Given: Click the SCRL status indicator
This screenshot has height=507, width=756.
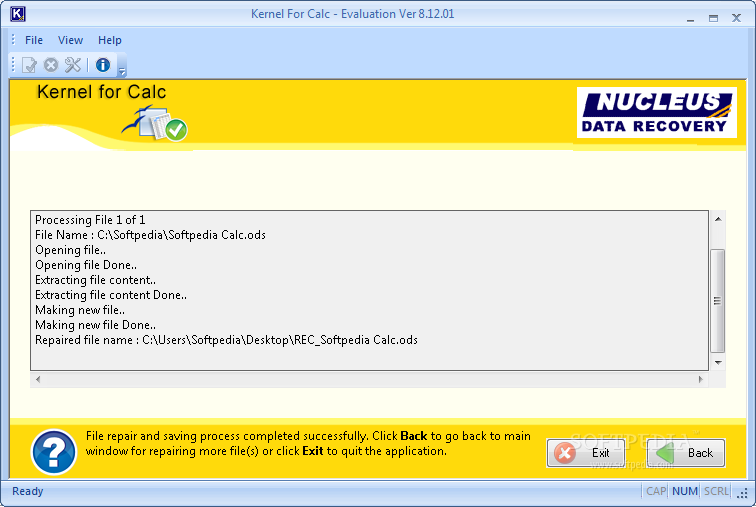Looking at the screenshot, I should point(716,491).
